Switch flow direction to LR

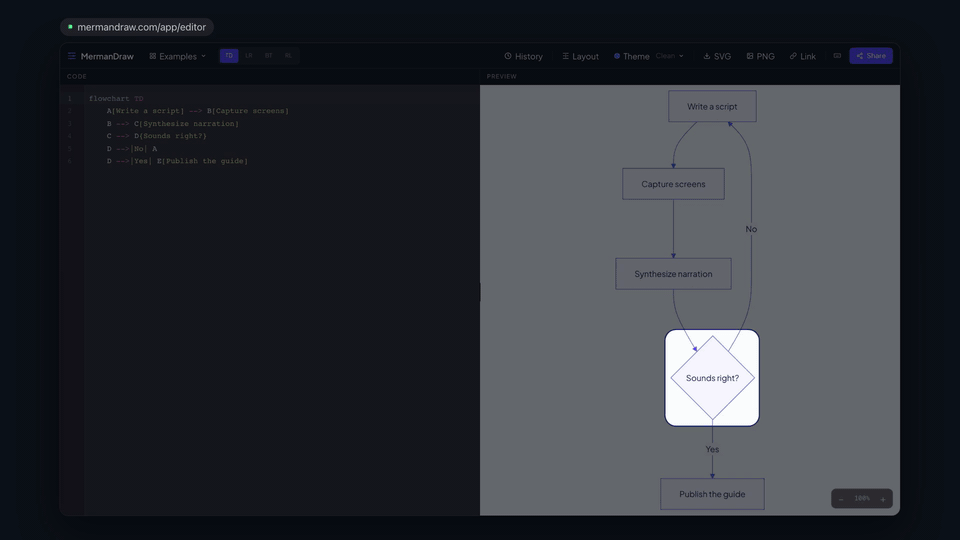tap(249, 56)
